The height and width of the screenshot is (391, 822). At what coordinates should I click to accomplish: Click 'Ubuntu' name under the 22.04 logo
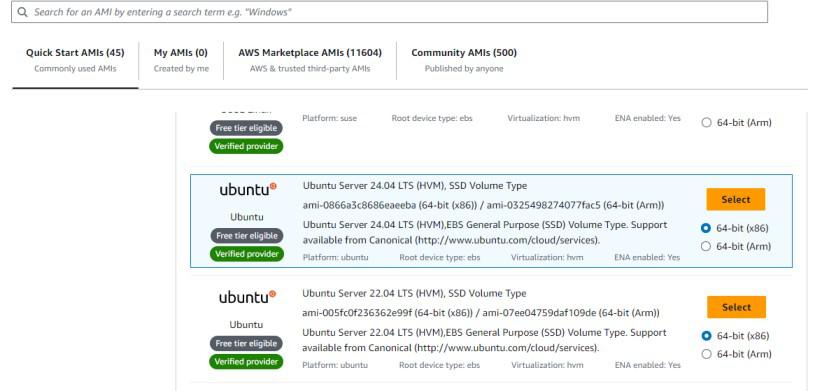[246, 324]
